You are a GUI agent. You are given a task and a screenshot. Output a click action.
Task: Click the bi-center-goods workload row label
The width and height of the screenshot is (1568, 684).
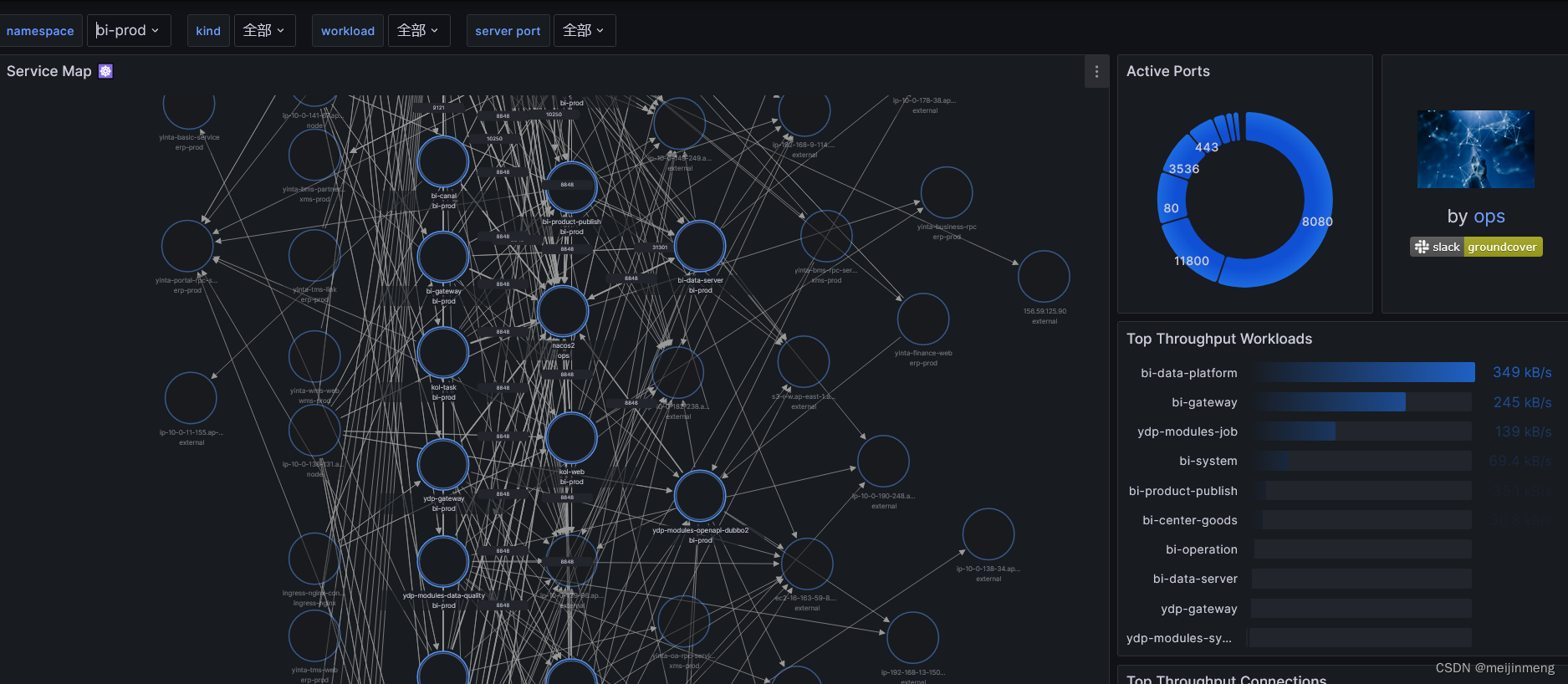[1190, 520]
